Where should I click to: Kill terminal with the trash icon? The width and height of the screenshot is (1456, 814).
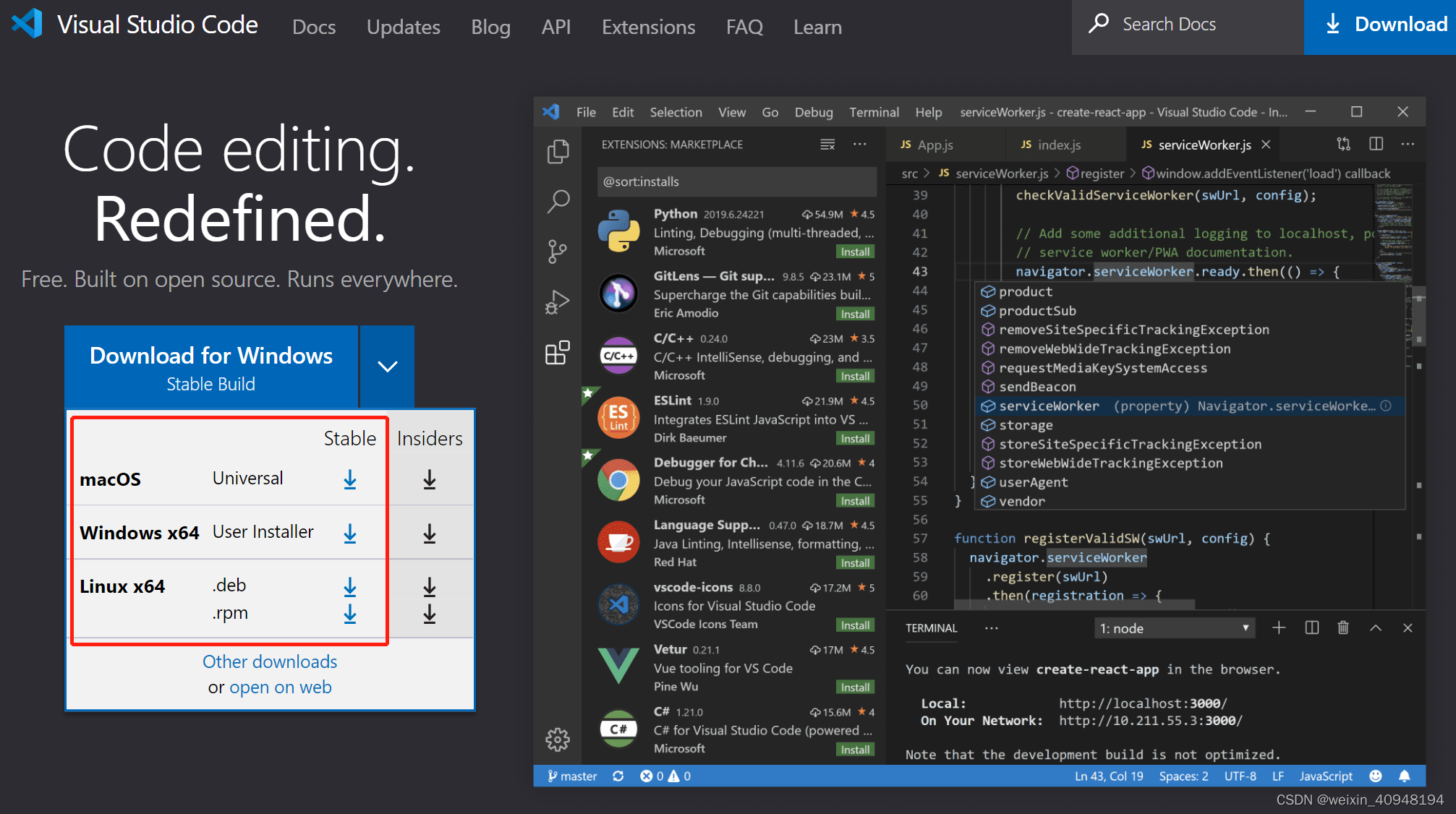tap(1343, 627)
